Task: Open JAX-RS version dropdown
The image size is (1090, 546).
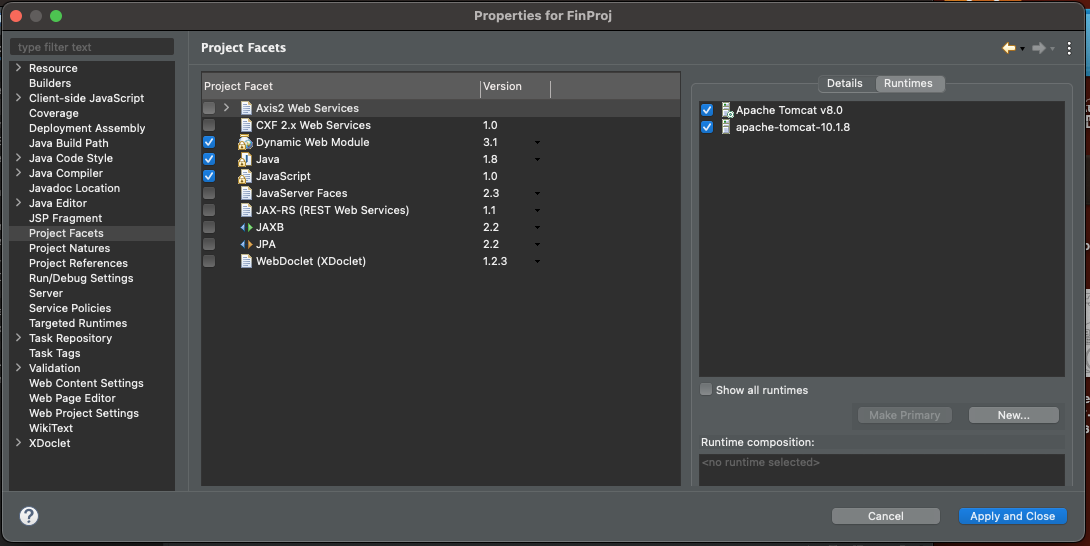Action: (537, 211)
